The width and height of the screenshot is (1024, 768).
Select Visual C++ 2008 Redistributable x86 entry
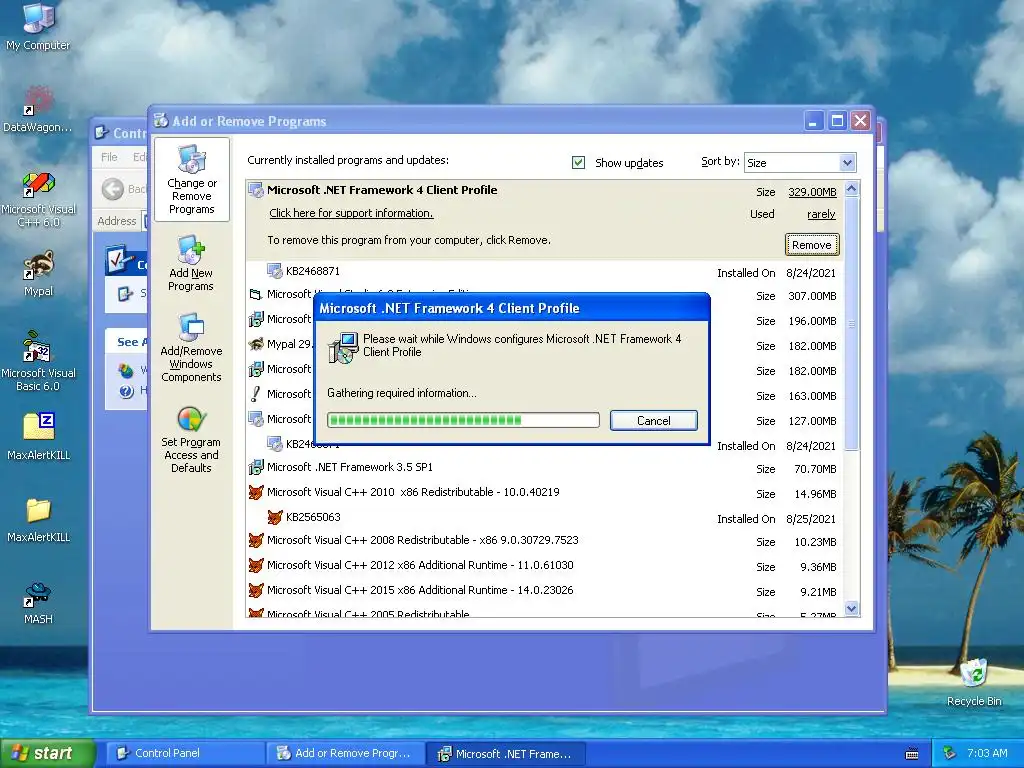pos(543,541)
